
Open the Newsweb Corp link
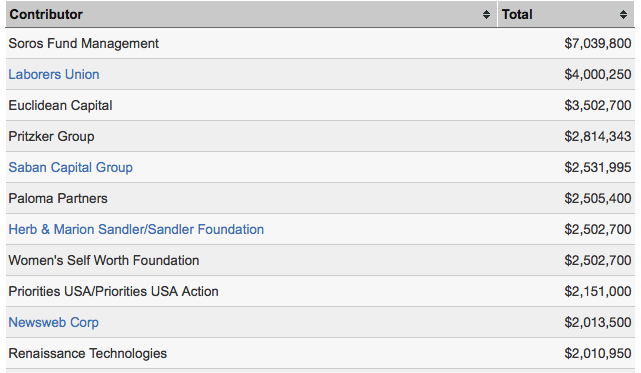pyautogui.click(x=54, y=322)
